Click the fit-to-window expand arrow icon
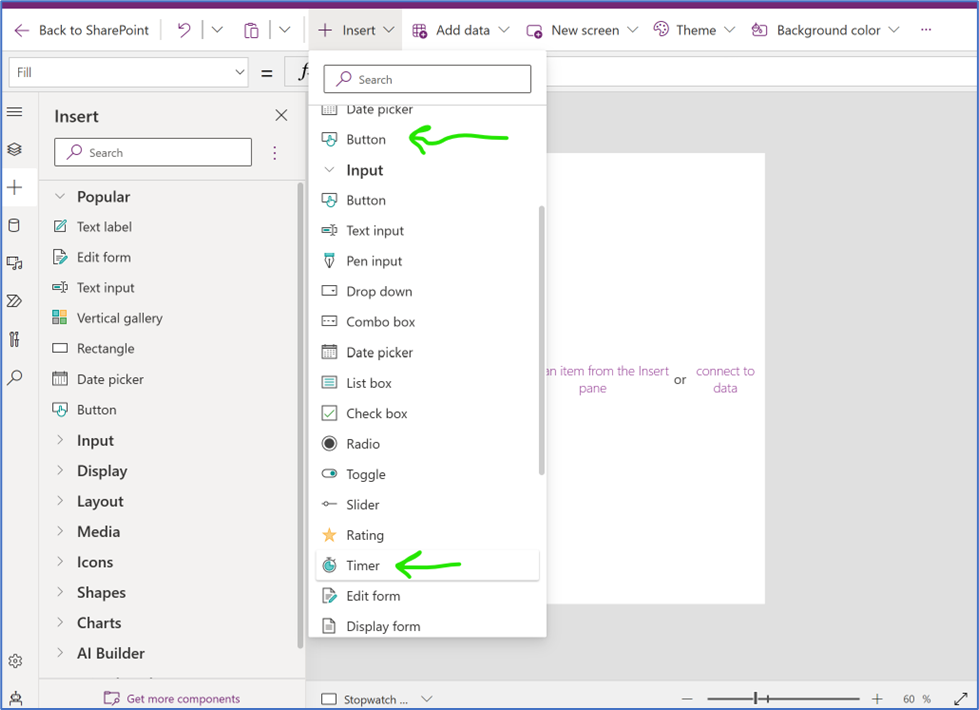Viewport: 979px width, 710px height. (x=961, y=699)
